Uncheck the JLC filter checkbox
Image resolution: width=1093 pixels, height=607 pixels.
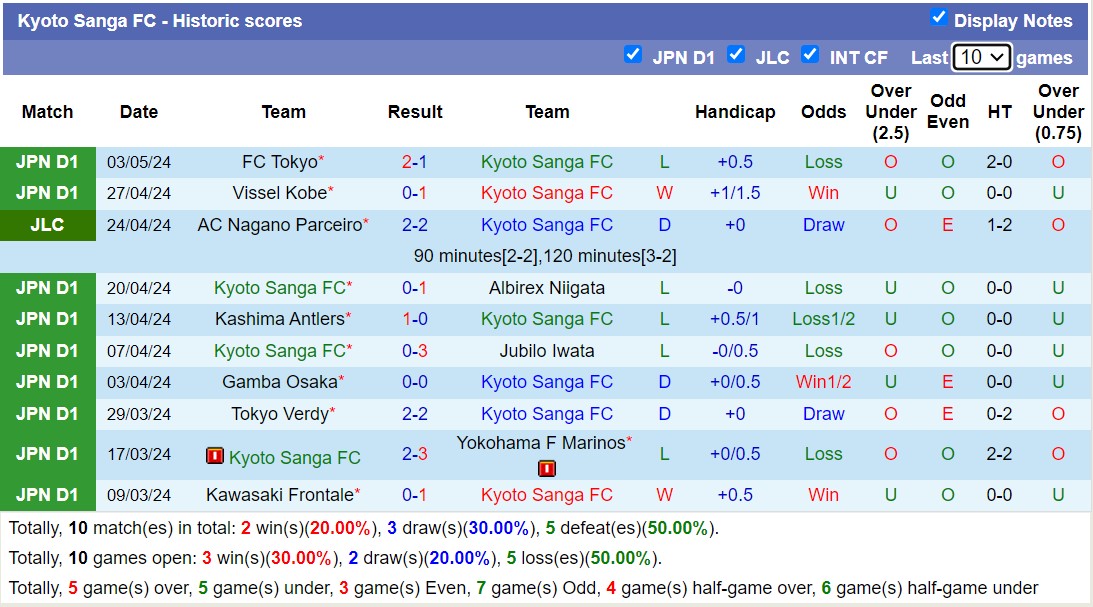click(737, 55)
